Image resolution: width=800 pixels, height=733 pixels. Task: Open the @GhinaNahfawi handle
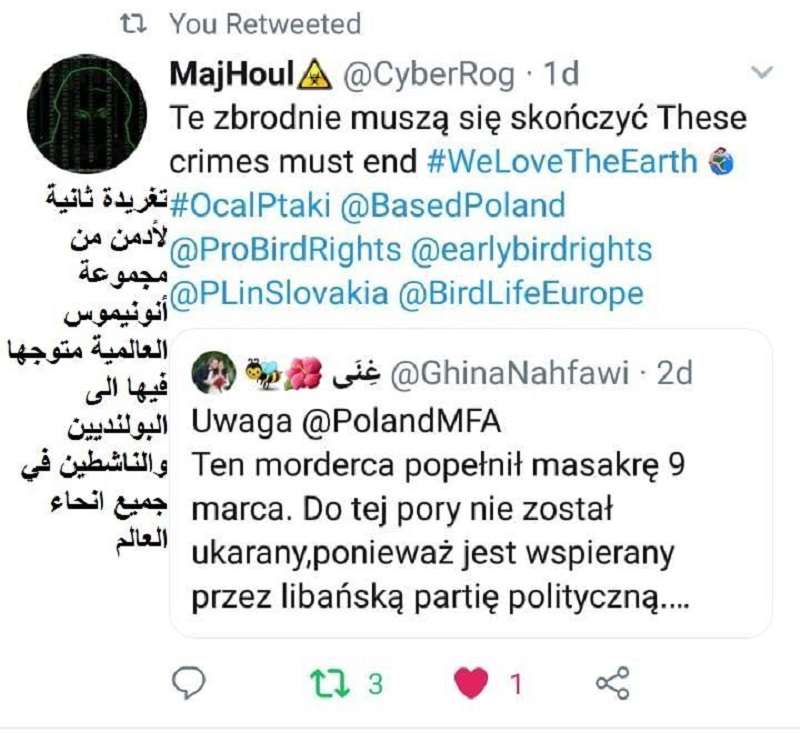[509, 373]
